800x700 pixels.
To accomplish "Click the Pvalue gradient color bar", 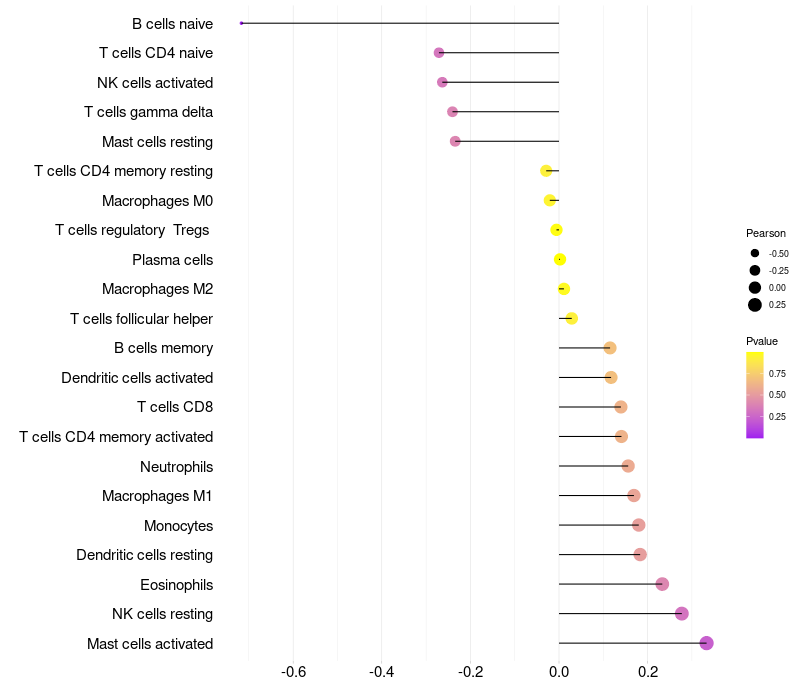I will point(755,394).
